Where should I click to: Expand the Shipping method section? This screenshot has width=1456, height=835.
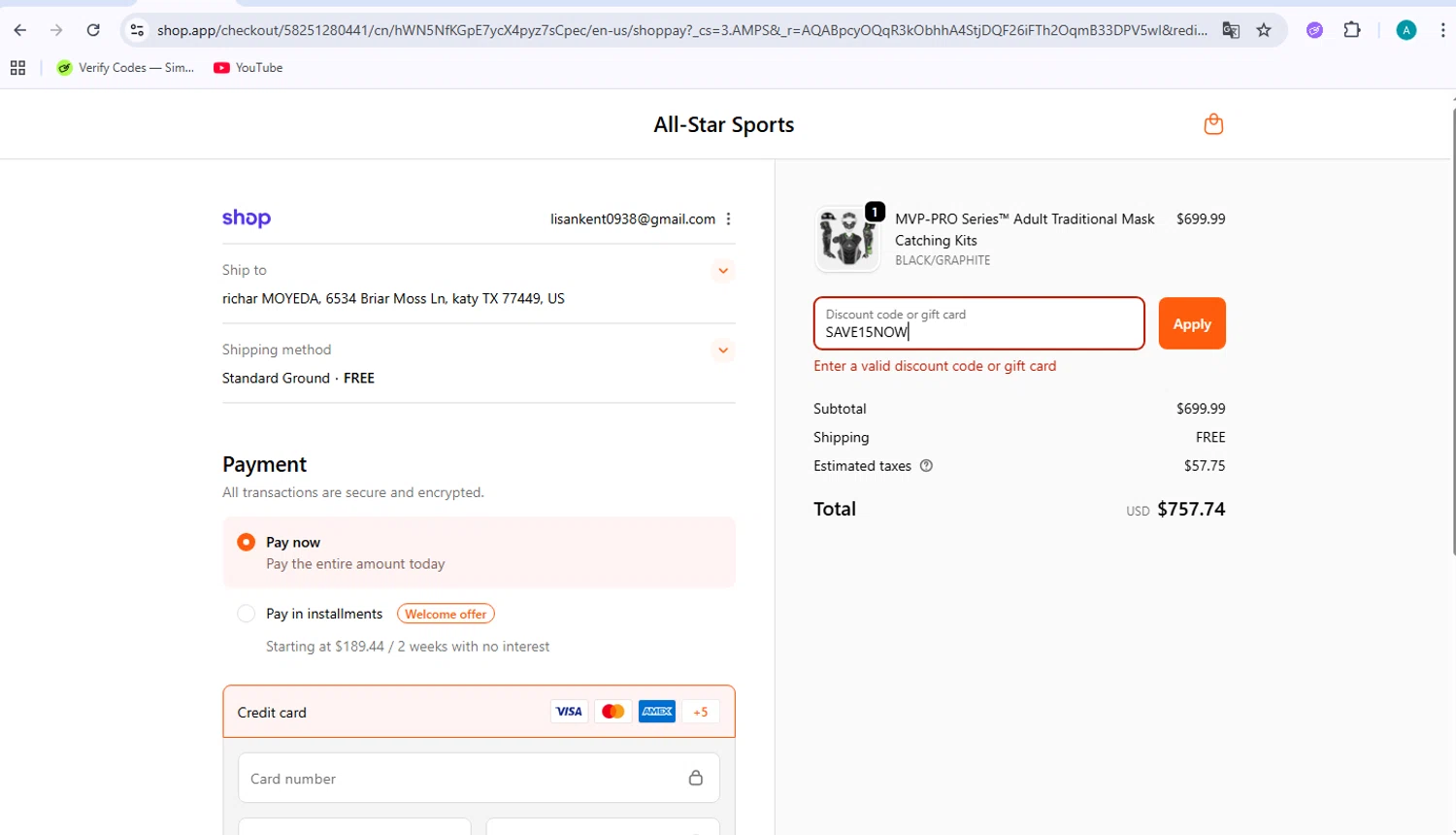(723, 351)
